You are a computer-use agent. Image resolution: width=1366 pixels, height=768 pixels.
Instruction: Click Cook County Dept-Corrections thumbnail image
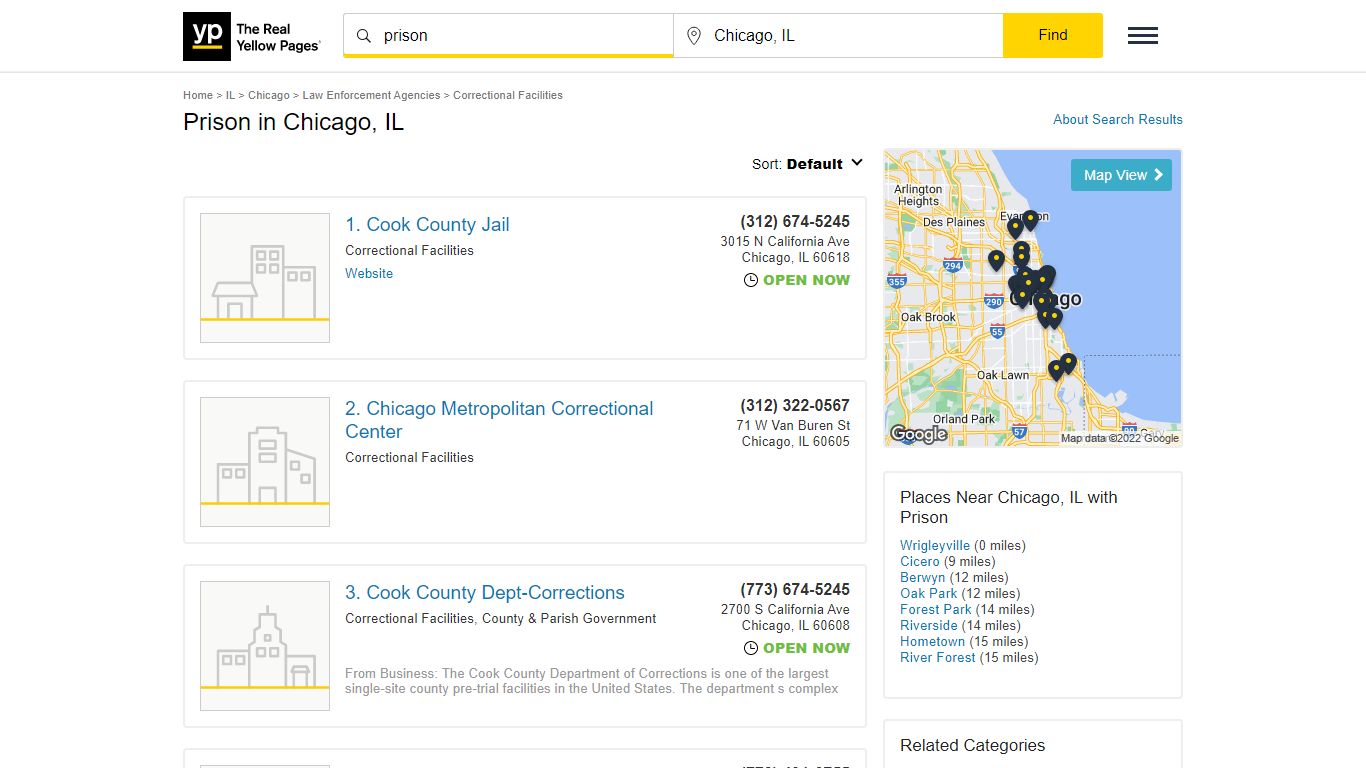[265, 646]
